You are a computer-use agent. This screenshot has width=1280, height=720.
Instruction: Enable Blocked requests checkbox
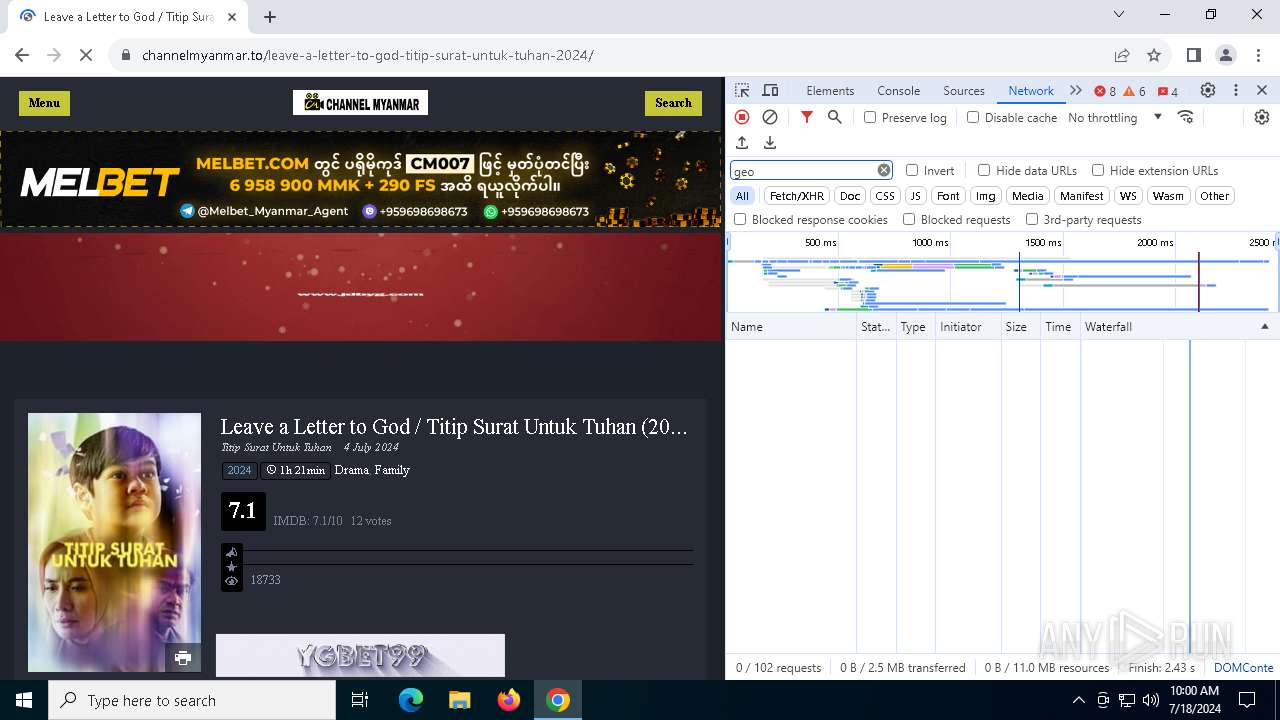909,219
